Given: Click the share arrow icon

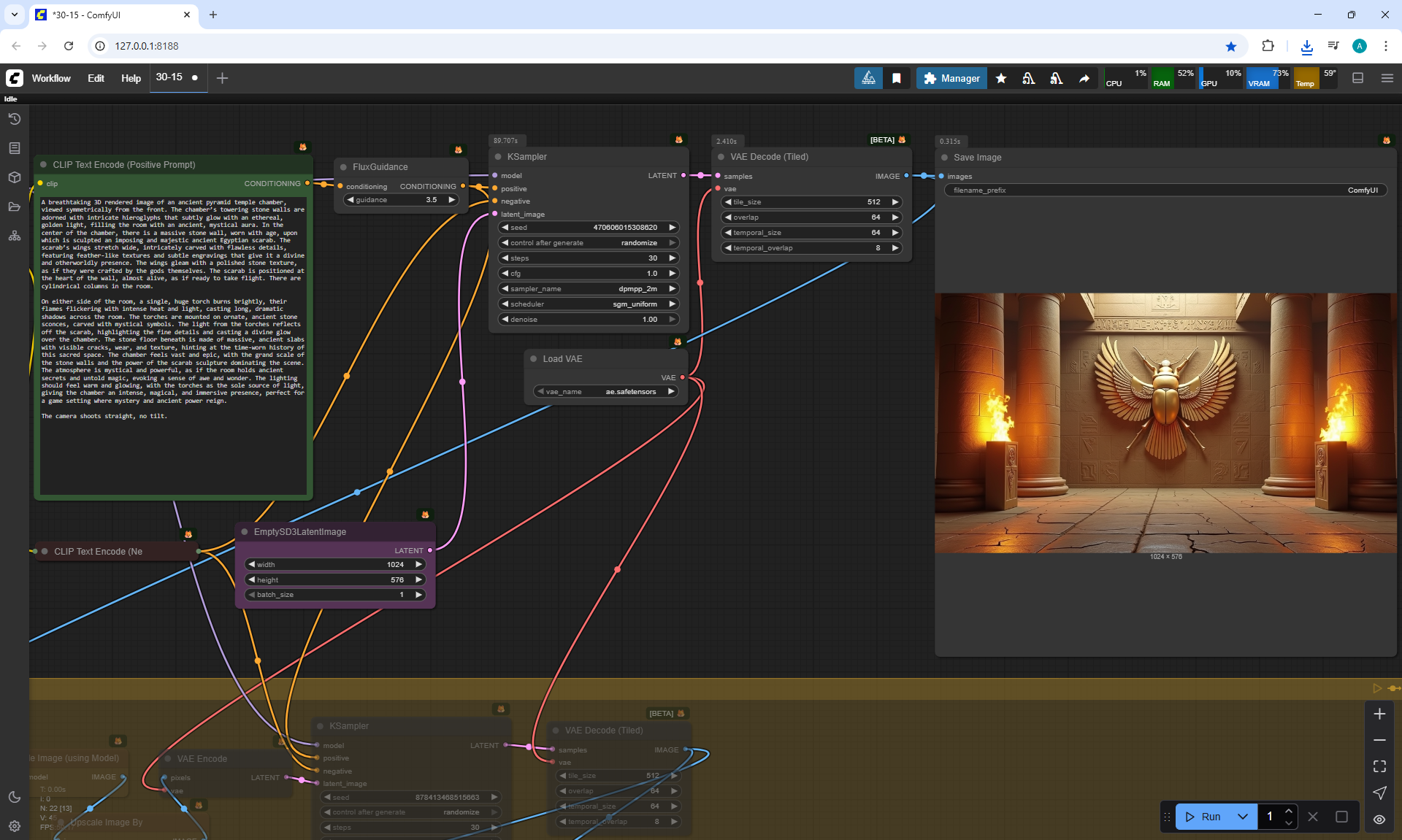Looking at the screenshot, I should [x=1084, y=78].
